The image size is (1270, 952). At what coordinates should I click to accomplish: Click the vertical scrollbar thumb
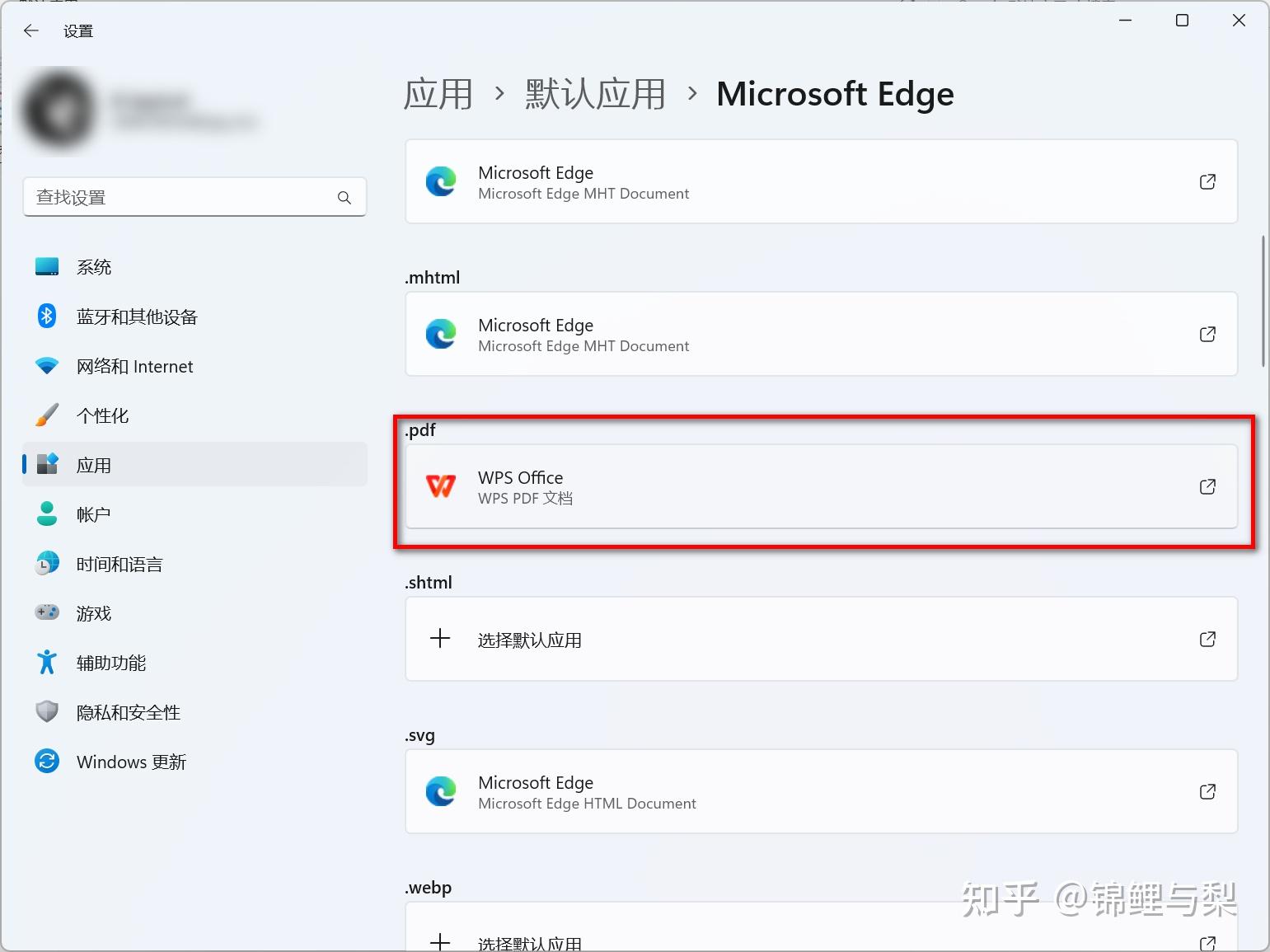tap(1263, 301)
